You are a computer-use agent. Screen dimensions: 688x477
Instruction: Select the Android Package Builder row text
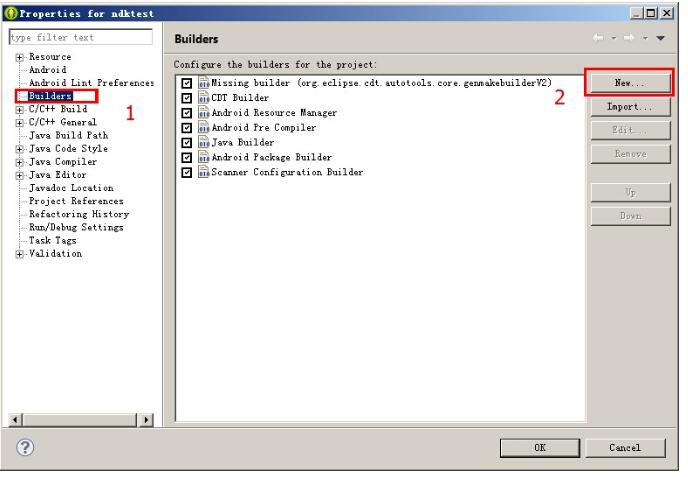(x=272, y=158)
